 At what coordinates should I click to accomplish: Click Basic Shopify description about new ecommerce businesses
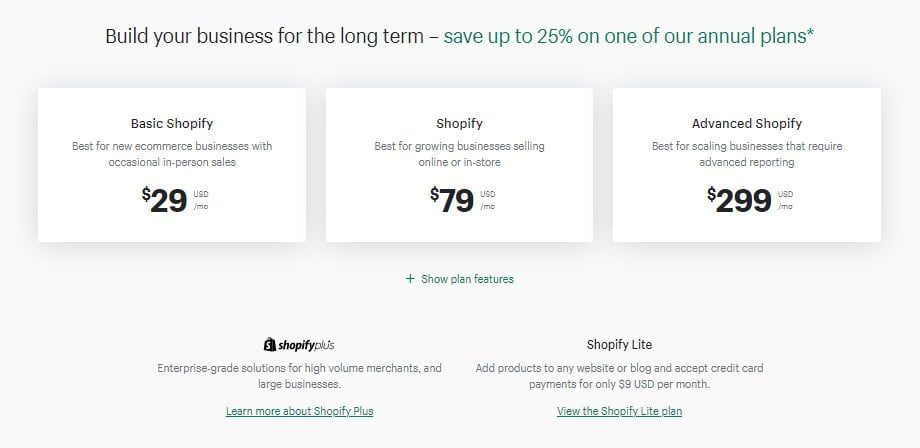[172, 154]
